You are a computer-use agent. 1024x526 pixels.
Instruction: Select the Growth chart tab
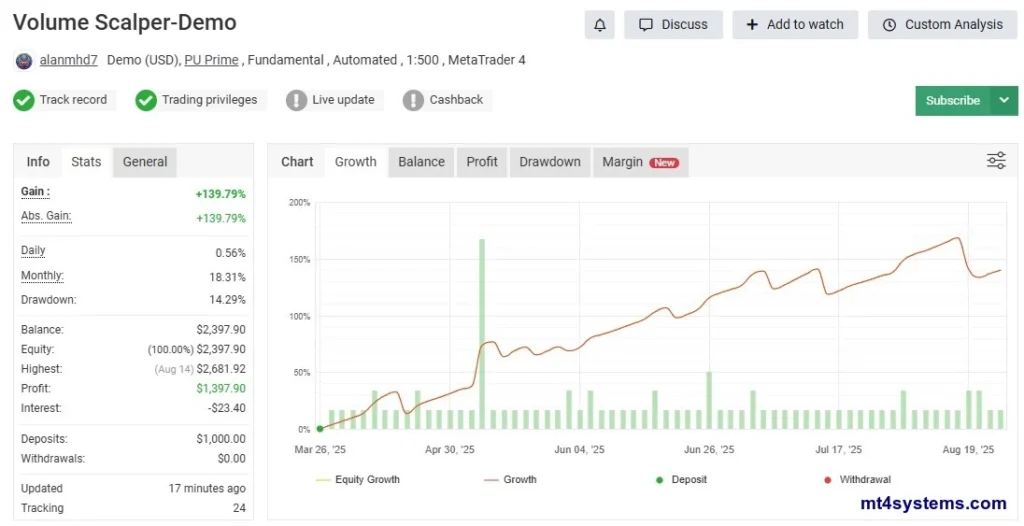pyautogui.click(x=355, y=162)
